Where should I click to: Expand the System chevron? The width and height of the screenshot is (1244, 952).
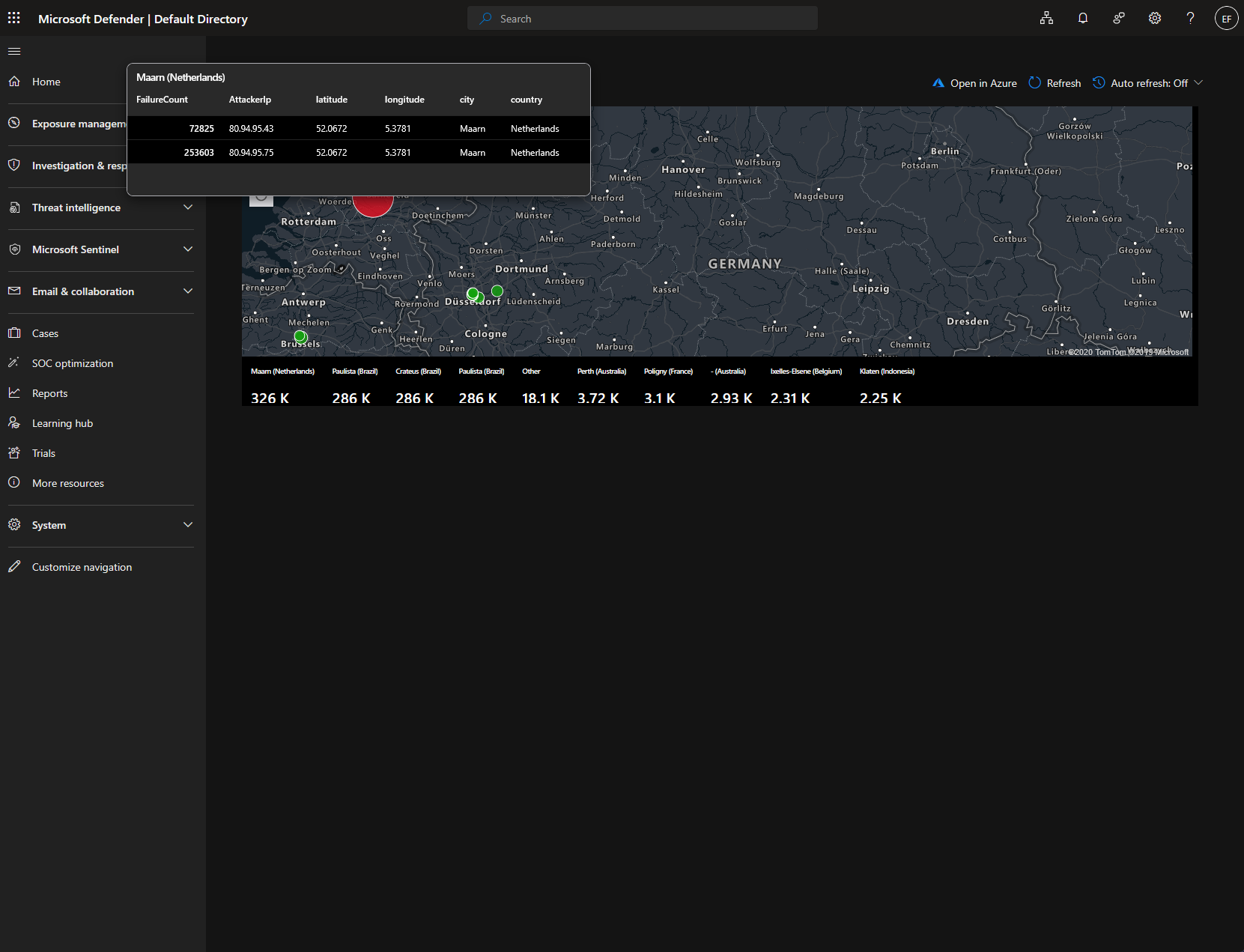(188, 525)
